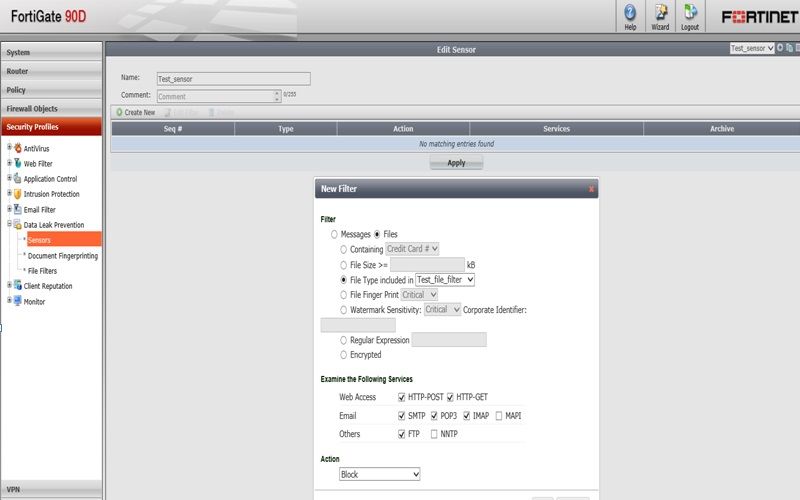Click the Application Control icon
Viewport: 800px width, 500px height.
coord(18,179)
